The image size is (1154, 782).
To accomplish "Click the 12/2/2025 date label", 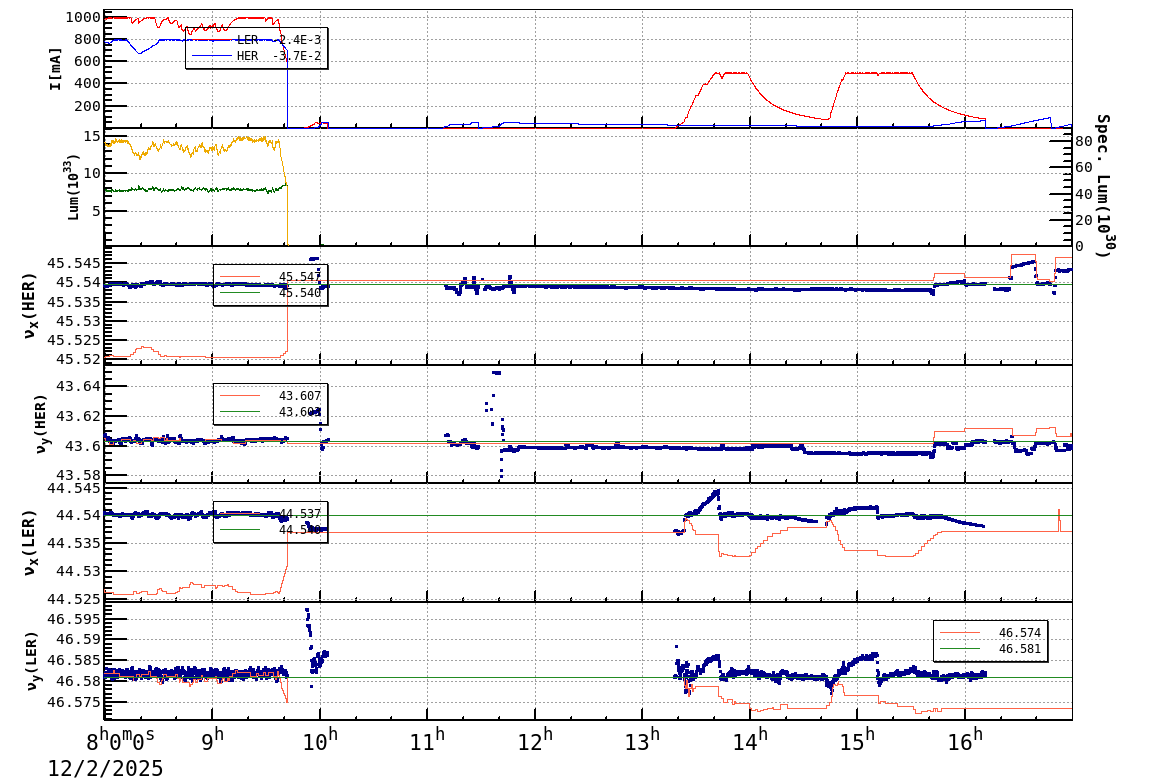I will (x=106, y=768).
